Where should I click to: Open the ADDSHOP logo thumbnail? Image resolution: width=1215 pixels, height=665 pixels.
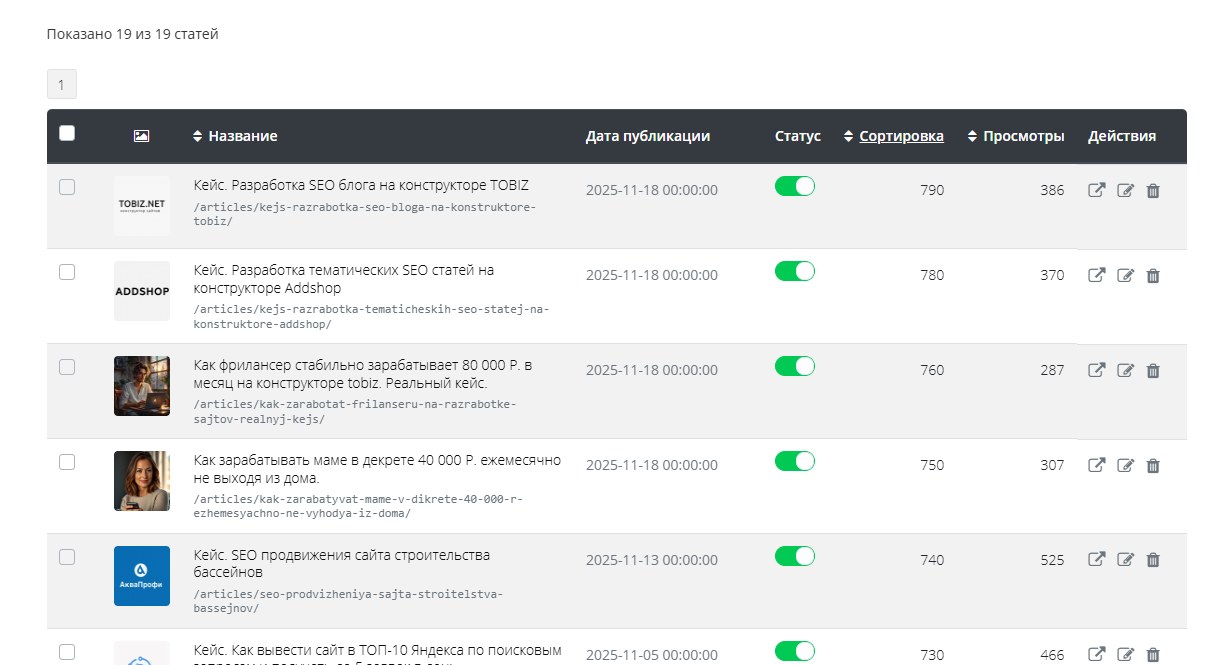(x=142, y=291)
